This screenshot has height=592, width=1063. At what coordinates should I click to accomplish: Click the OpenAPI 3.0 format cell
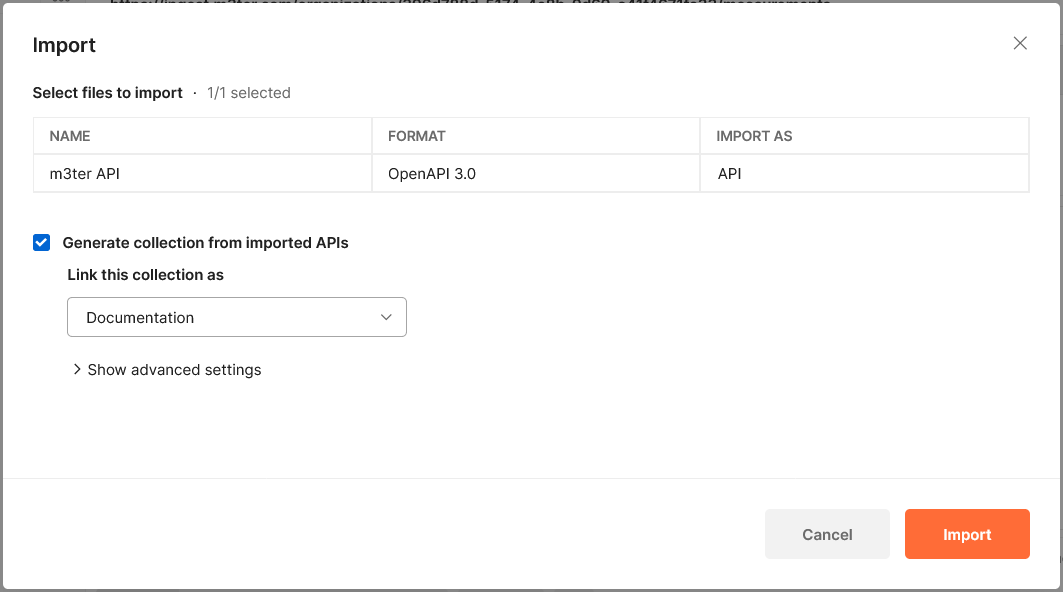pyautogui.click(x=536, y=174)
